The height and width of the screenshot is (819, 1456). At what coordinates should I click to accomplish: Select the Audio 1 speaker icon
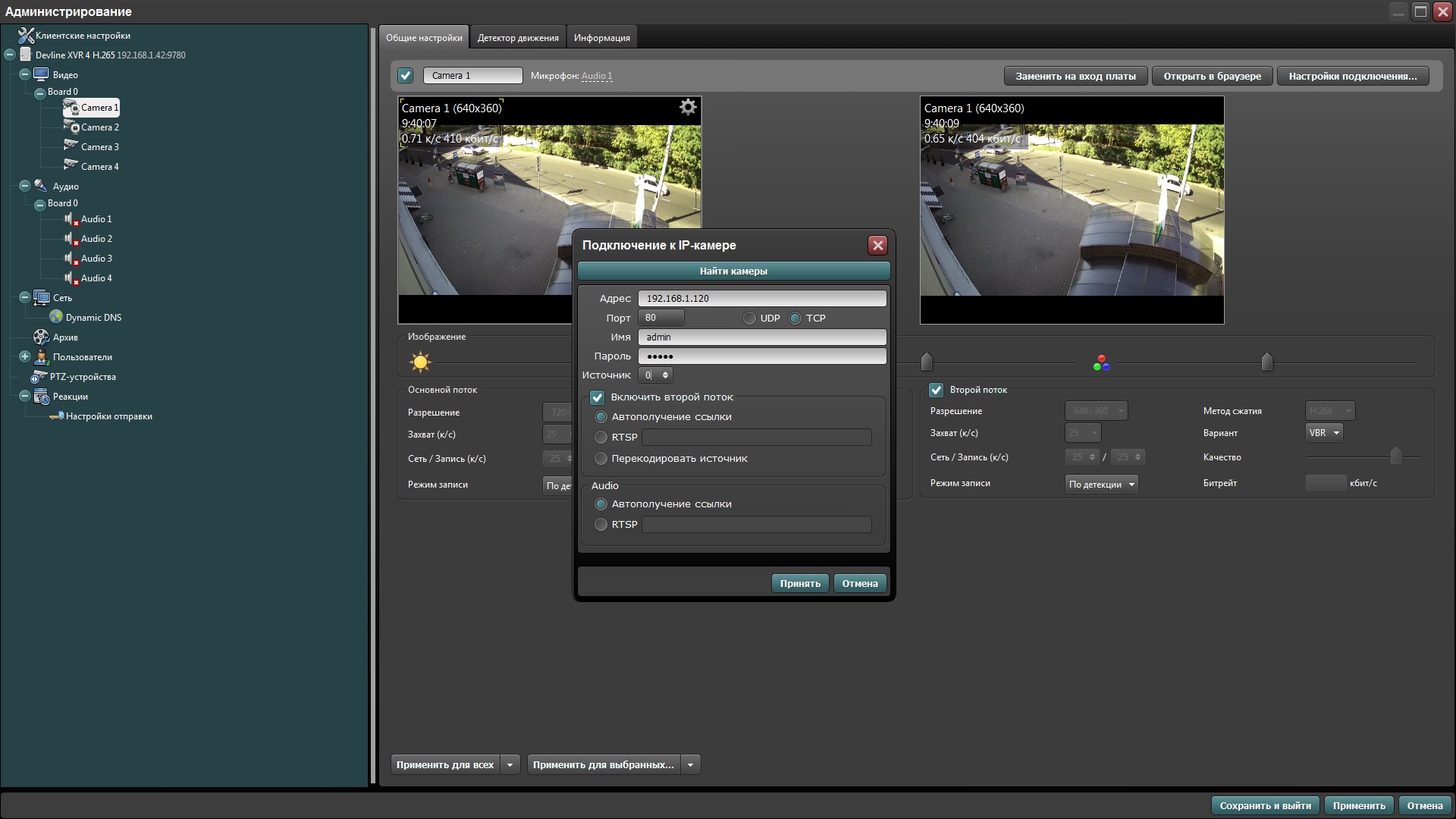pos(71,219)
